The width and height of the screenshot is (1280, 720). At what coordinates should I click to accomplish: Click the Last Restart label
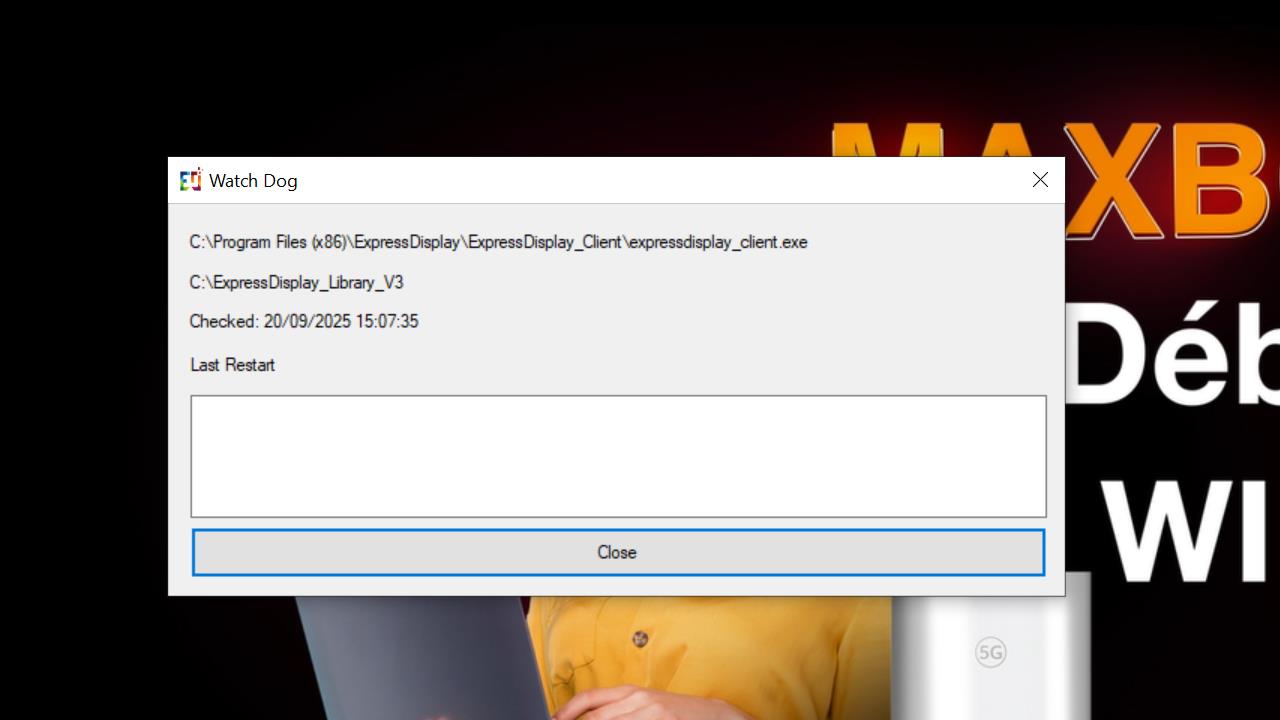click(232, 365)
